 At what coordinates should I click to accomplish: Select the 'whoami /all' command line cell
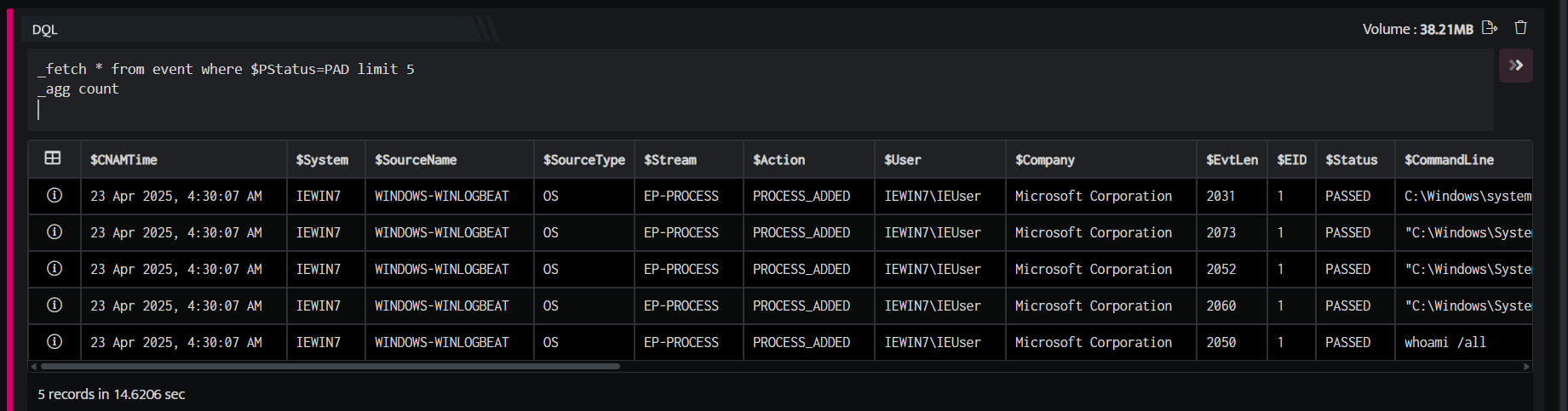click(x=1463, y=342)
